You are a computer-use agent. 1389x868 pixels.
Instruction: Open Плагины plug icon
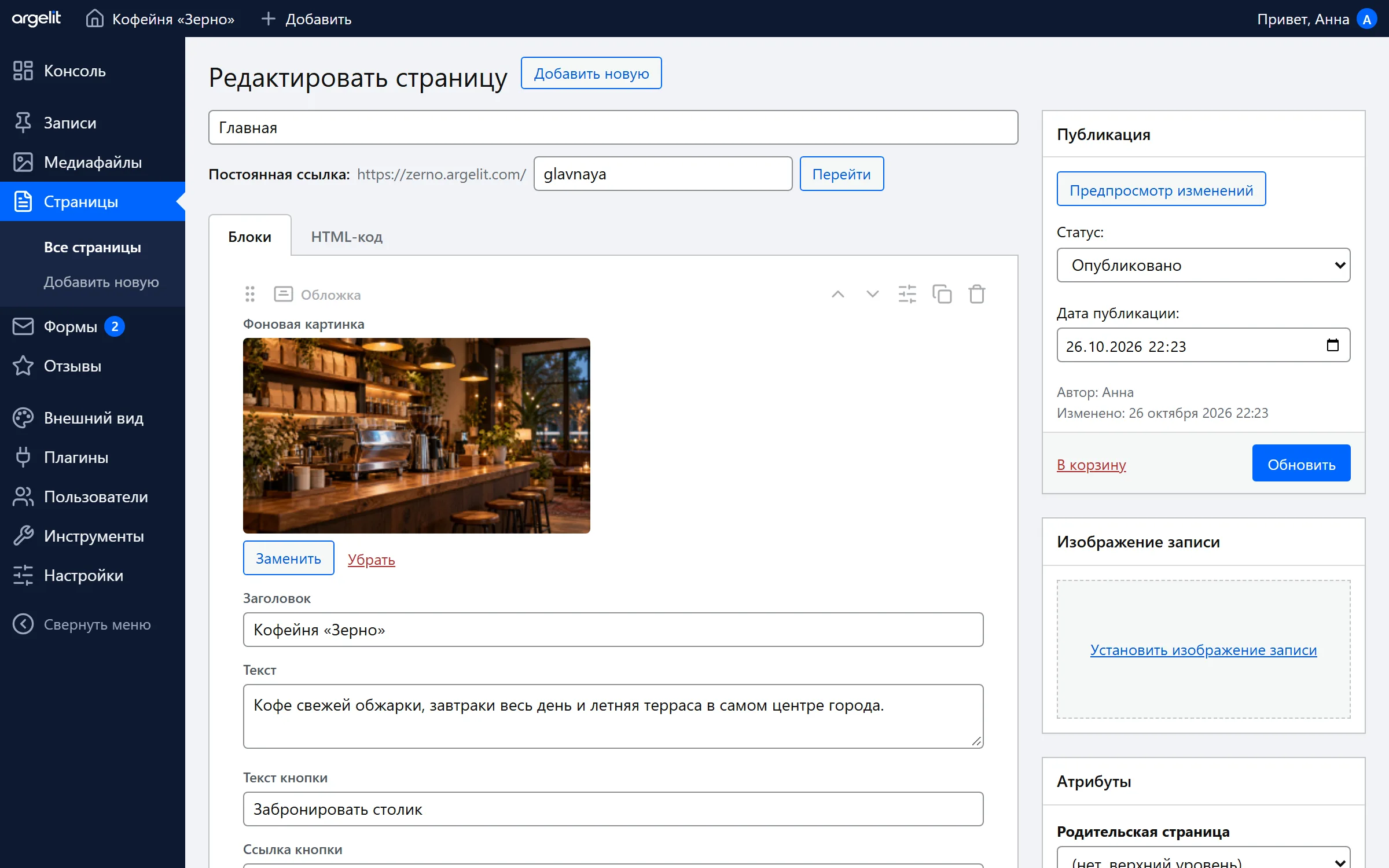[23, 457]
